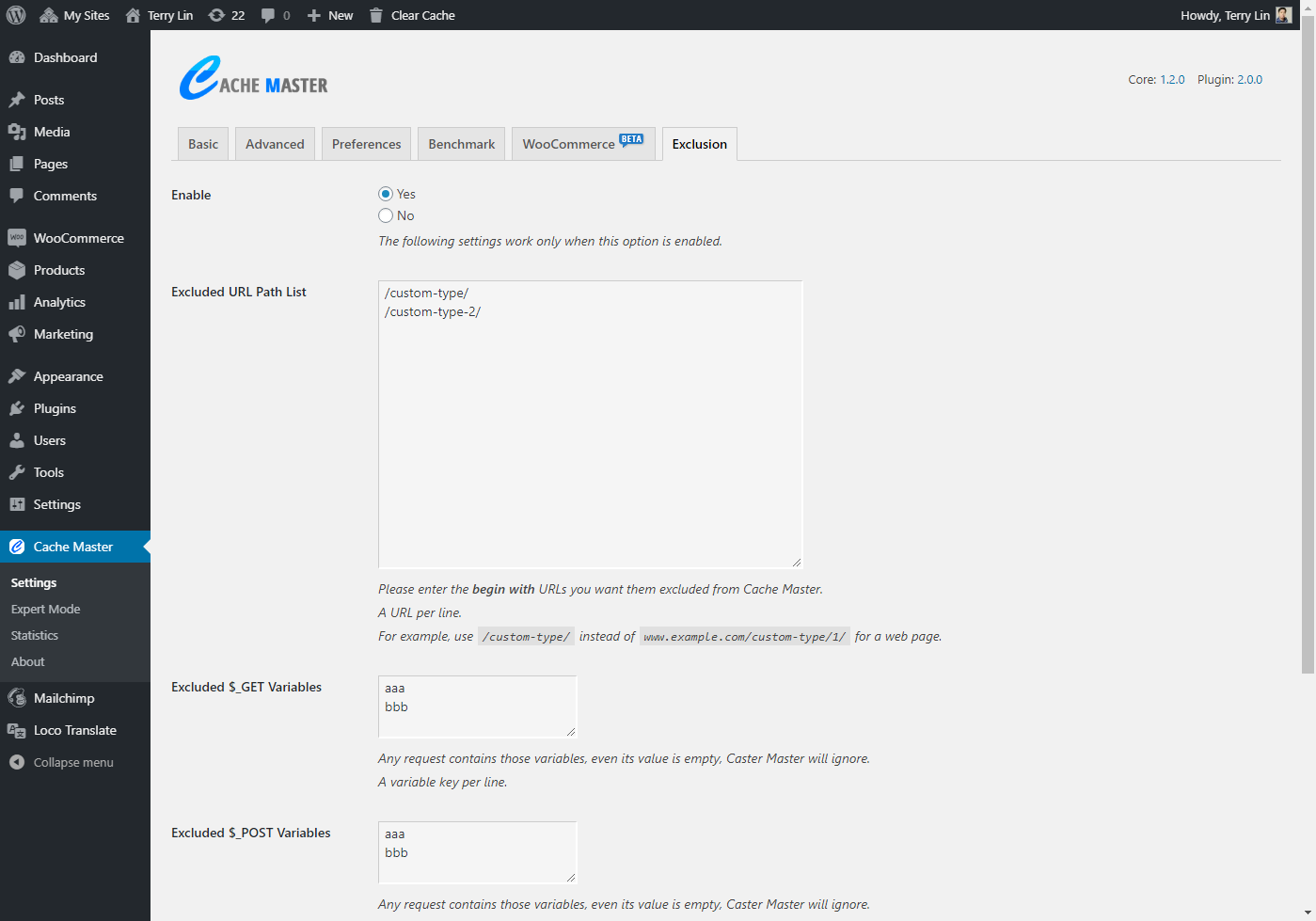
Task: Click the /custom-type/ code example text
Action: click(x=526, y=637)
